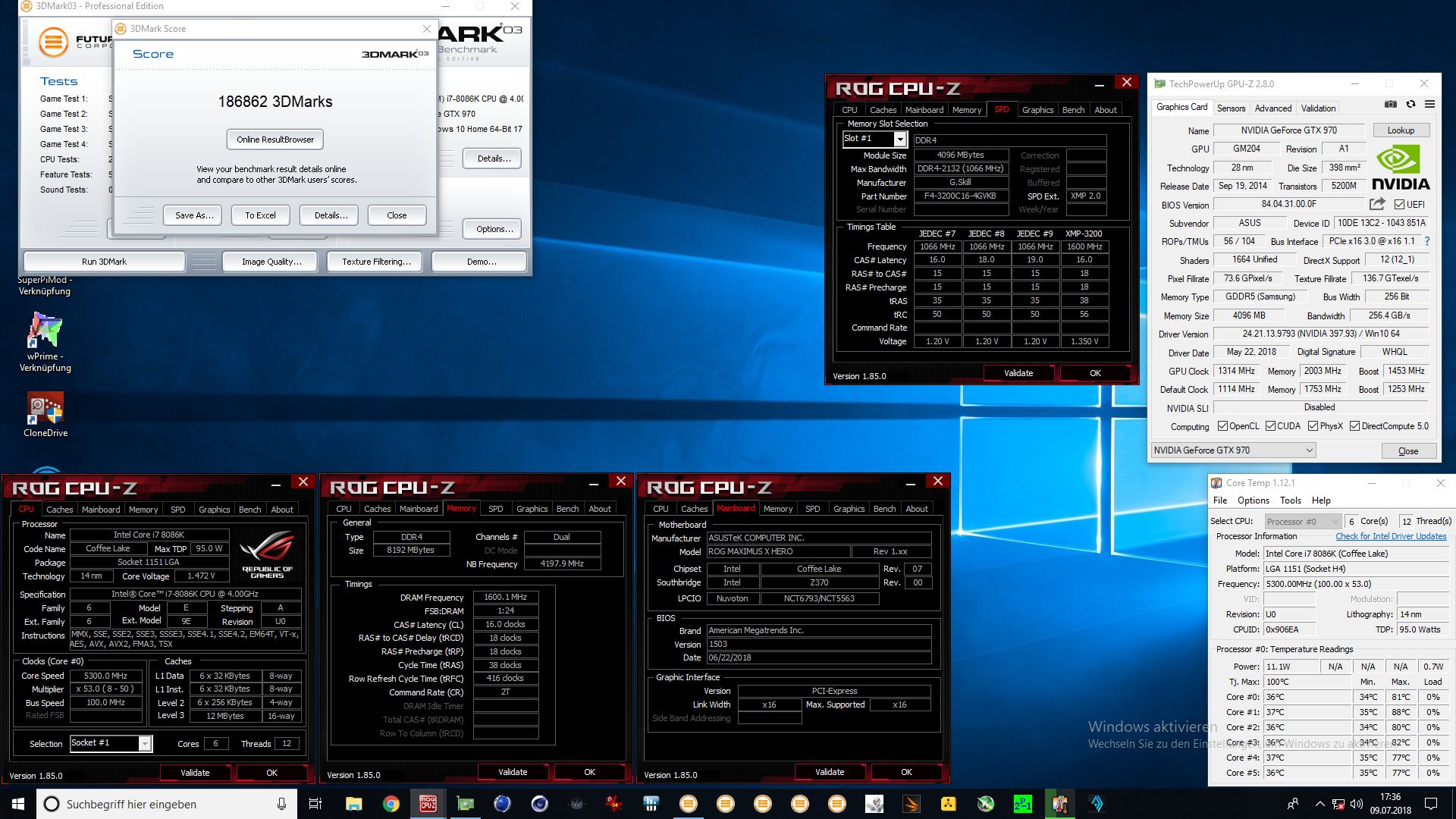The height and width of the screenshot is (819, 1456).
Task: Open Bench tab in CPU-Z SPD window
Action: [1073, 110]
